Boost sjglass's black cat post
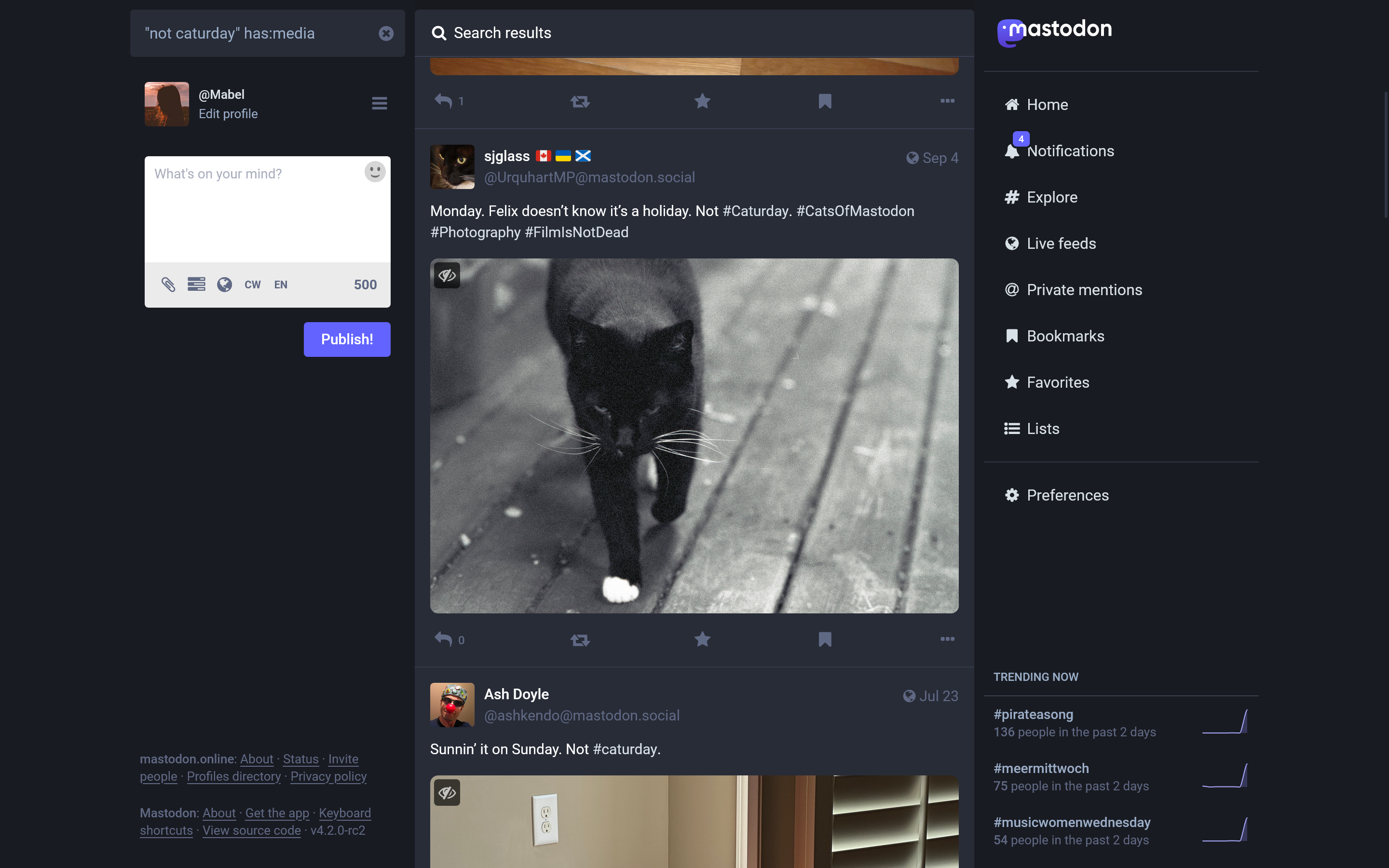The width and height of the screenshot is (1389, 868). click(580, 639)
